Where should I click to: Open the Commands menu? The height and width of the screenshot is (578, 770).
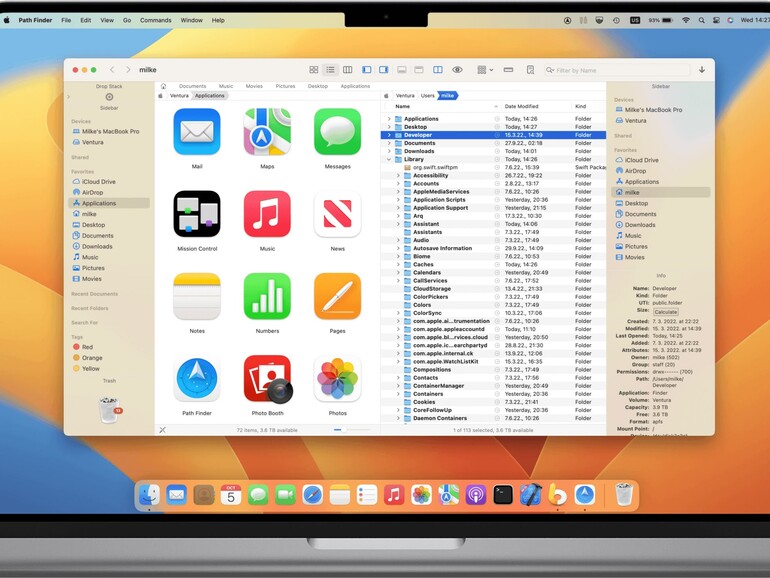click(156, 20)
